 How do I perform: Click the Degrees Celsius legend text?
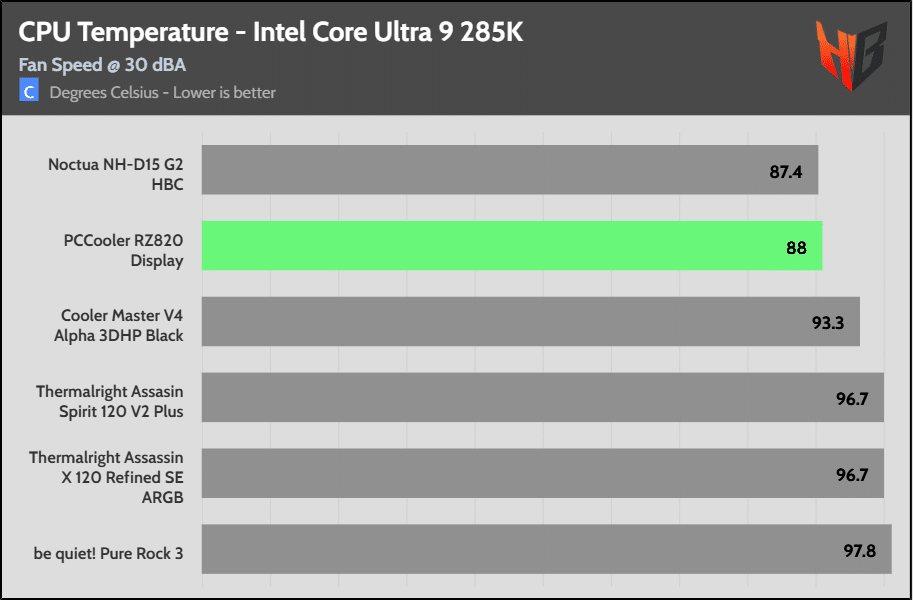(x=162, y=93)
